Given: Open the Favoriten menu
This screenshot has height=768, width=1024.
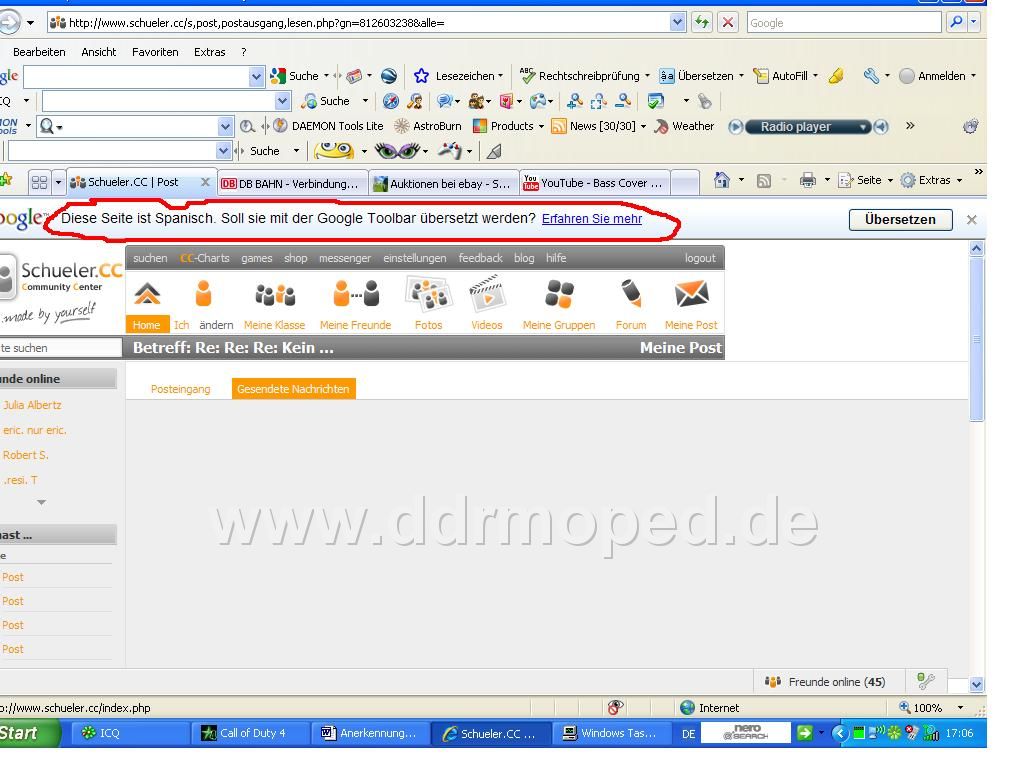Looking at the screenshot, I should 155,52.
